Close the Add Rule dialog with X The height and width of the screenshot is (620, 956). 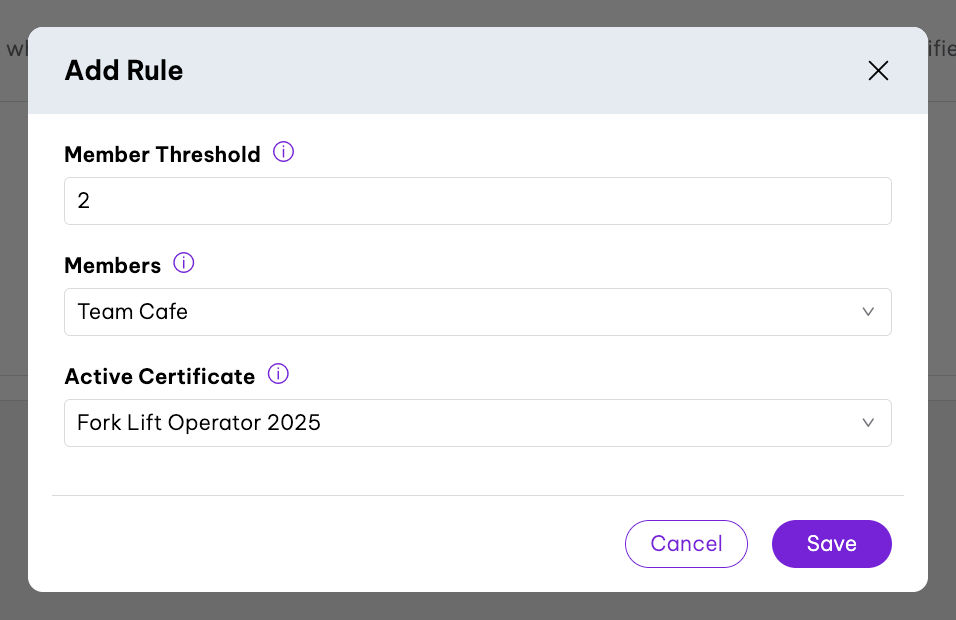[878, 70]
